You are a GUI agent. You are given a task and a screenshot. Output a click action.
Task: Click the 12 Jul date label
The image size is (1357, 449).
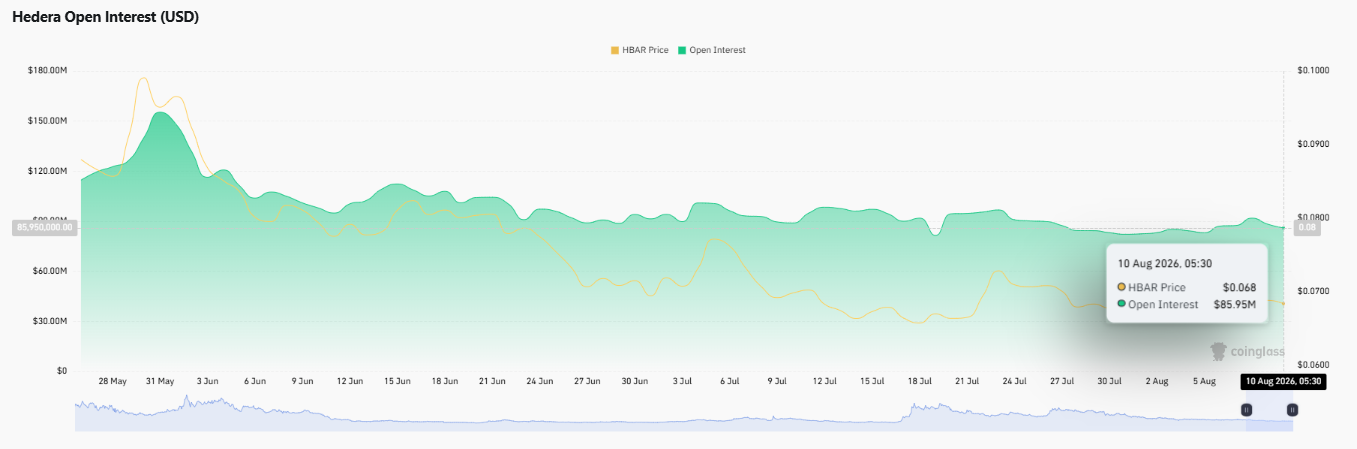click(x=825, y=381)
